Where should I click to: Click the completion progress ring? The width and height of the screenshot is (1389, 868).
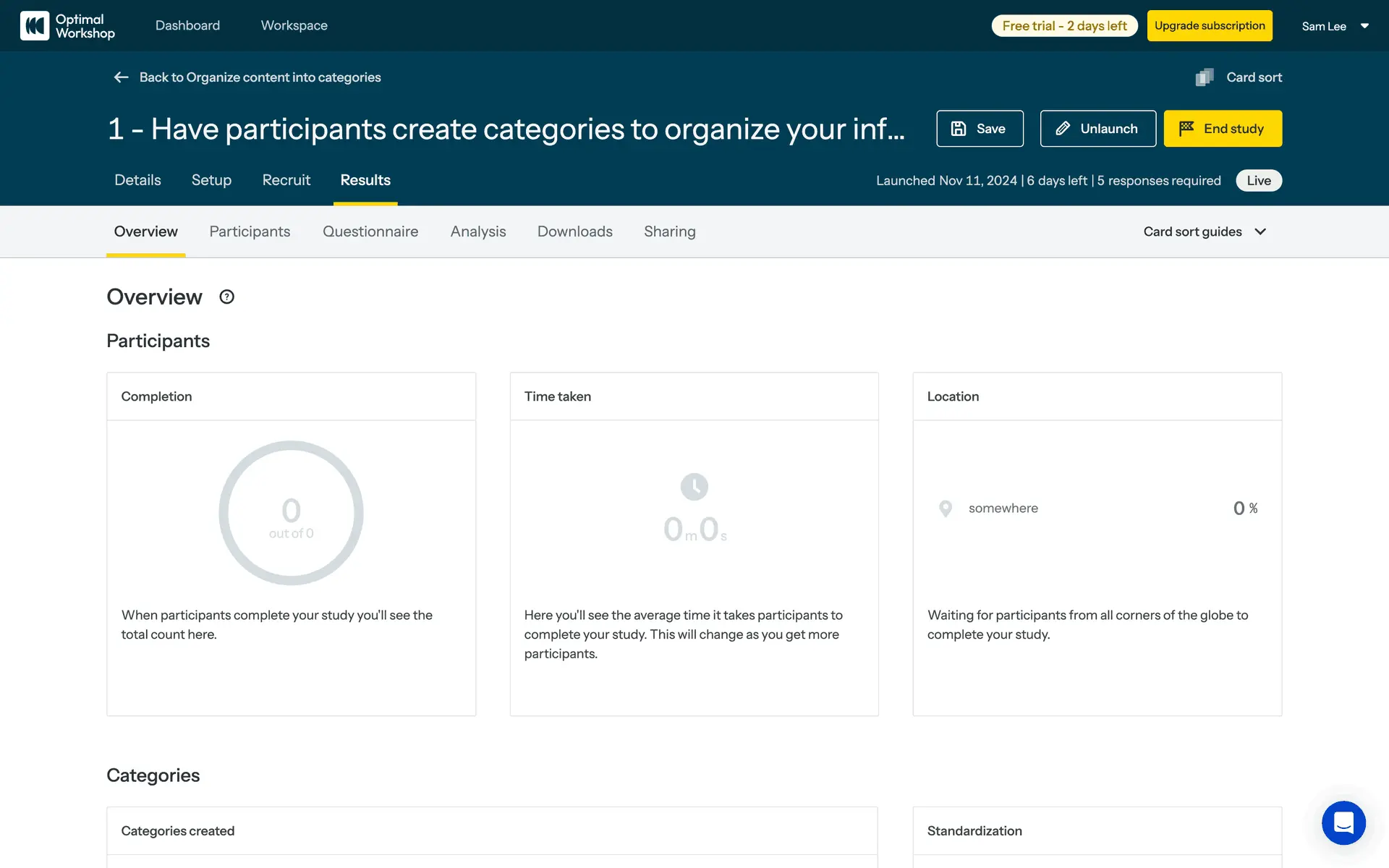click(291, 513)
